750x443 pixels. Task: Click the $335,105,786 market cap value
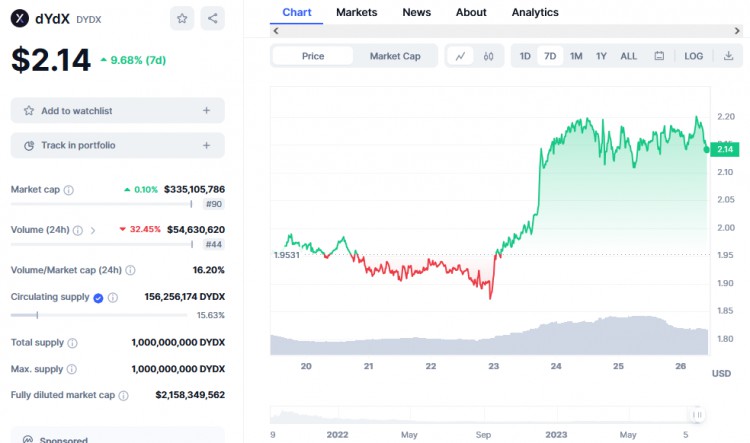194,189
